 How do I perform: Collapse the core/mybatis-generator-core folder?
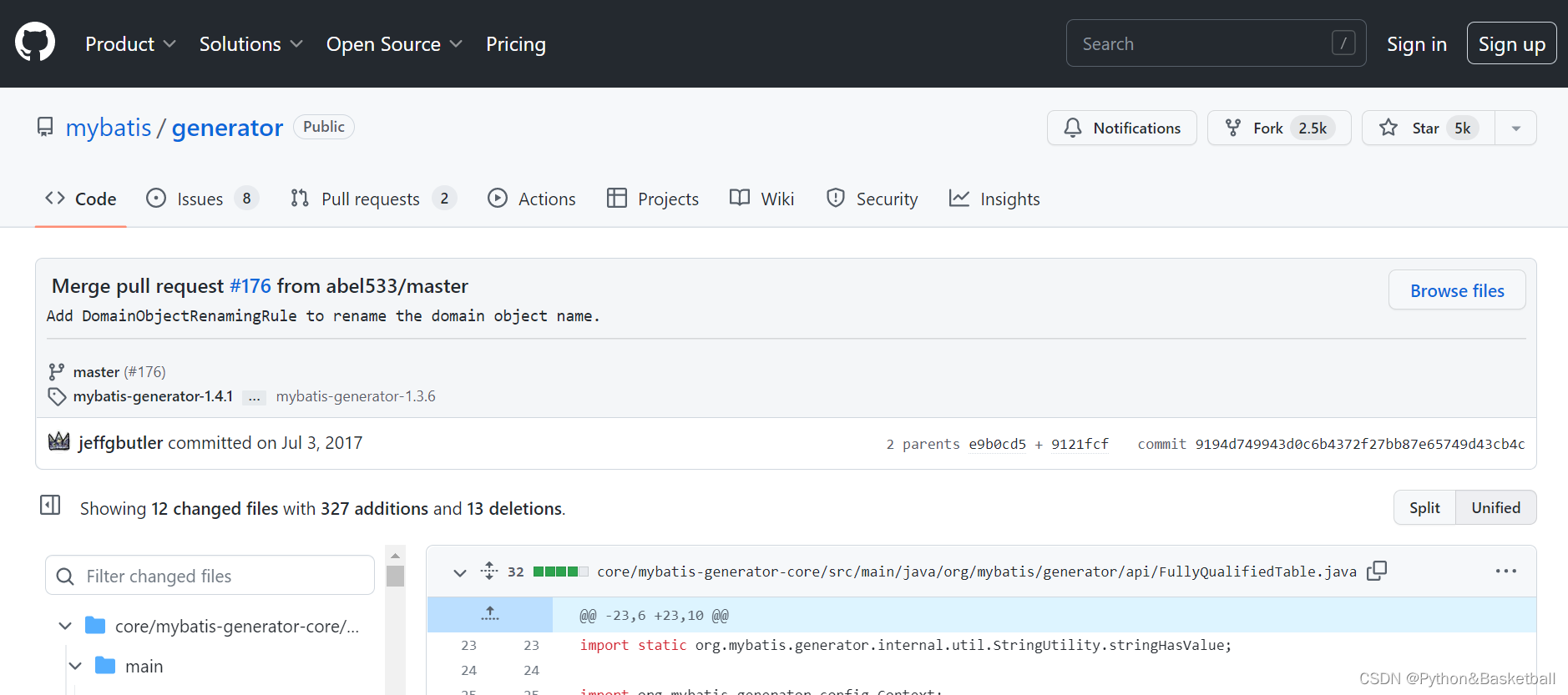coord(65,626)
